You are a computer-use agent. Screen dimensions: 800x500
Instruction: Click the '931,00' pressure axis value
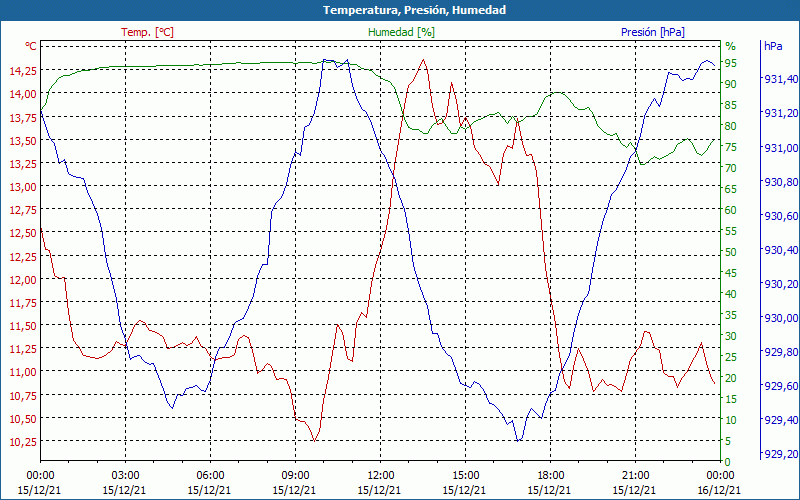coord(780,147)
